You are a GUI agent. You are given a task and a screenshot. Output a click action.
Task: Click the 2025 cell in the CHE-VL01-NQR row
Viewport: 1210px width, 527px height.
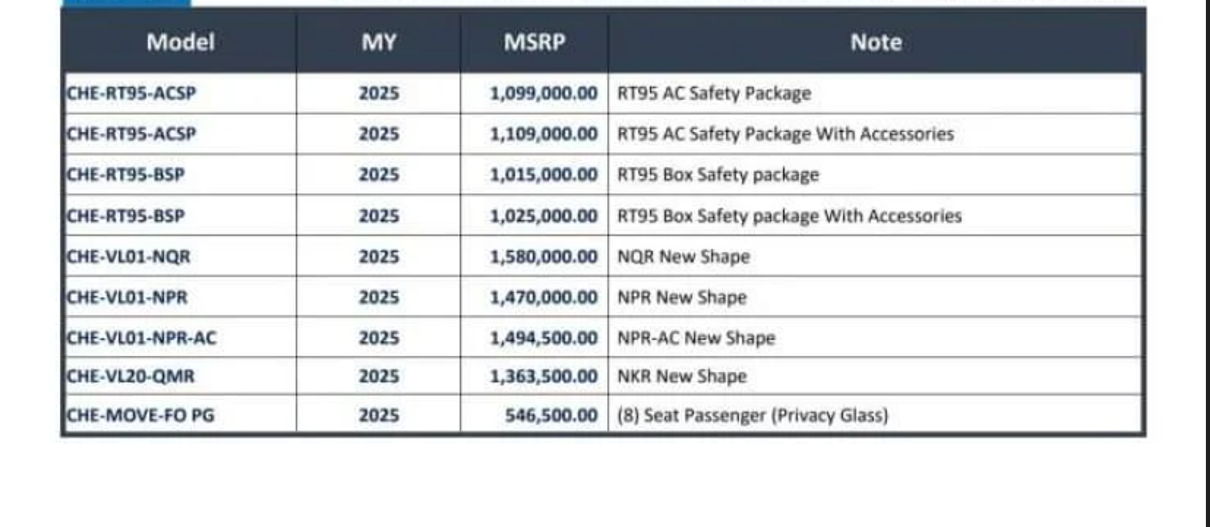378,256
